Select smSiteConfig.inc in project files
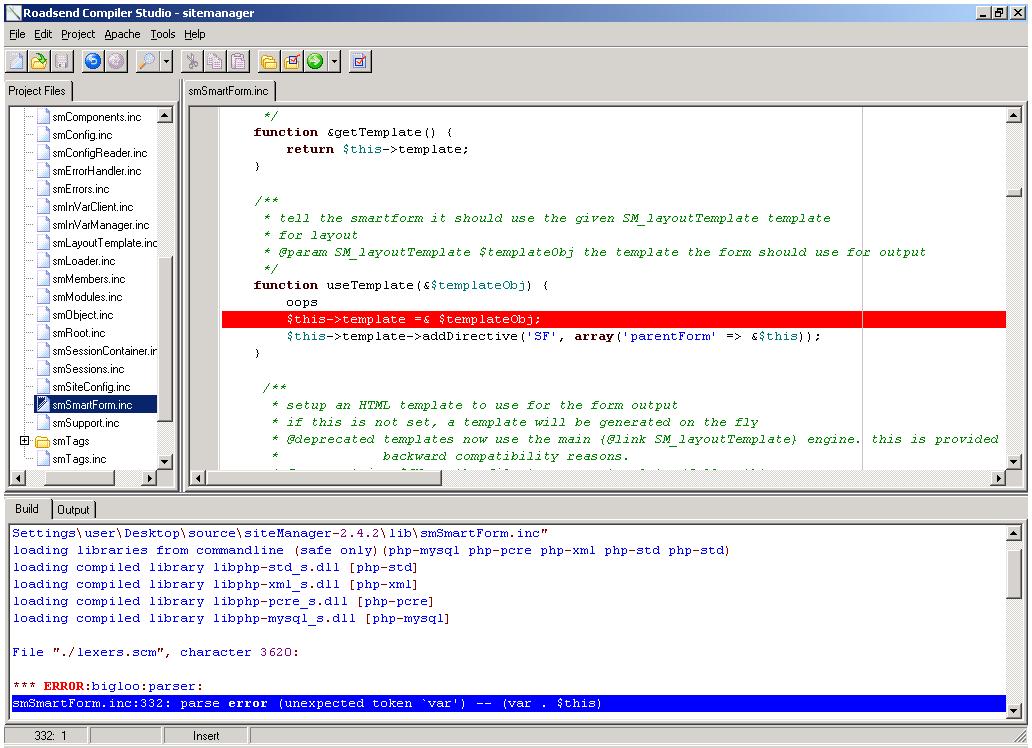The width and height of the screenshot is (1032, 748). coord(91,387)
